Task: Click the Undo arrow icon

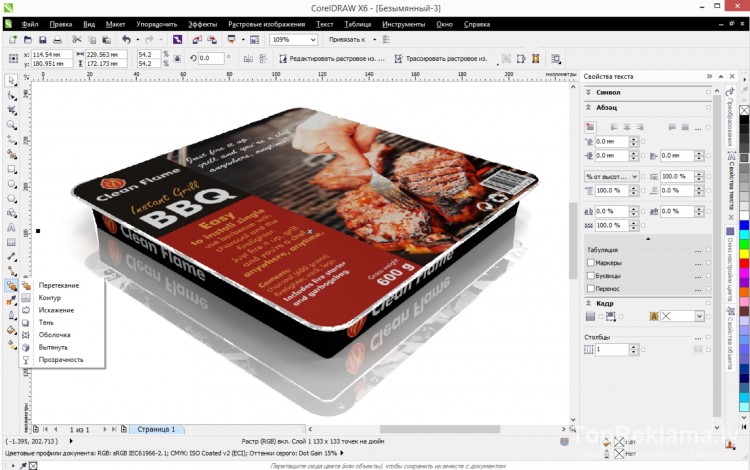Action: click(126, 40)
